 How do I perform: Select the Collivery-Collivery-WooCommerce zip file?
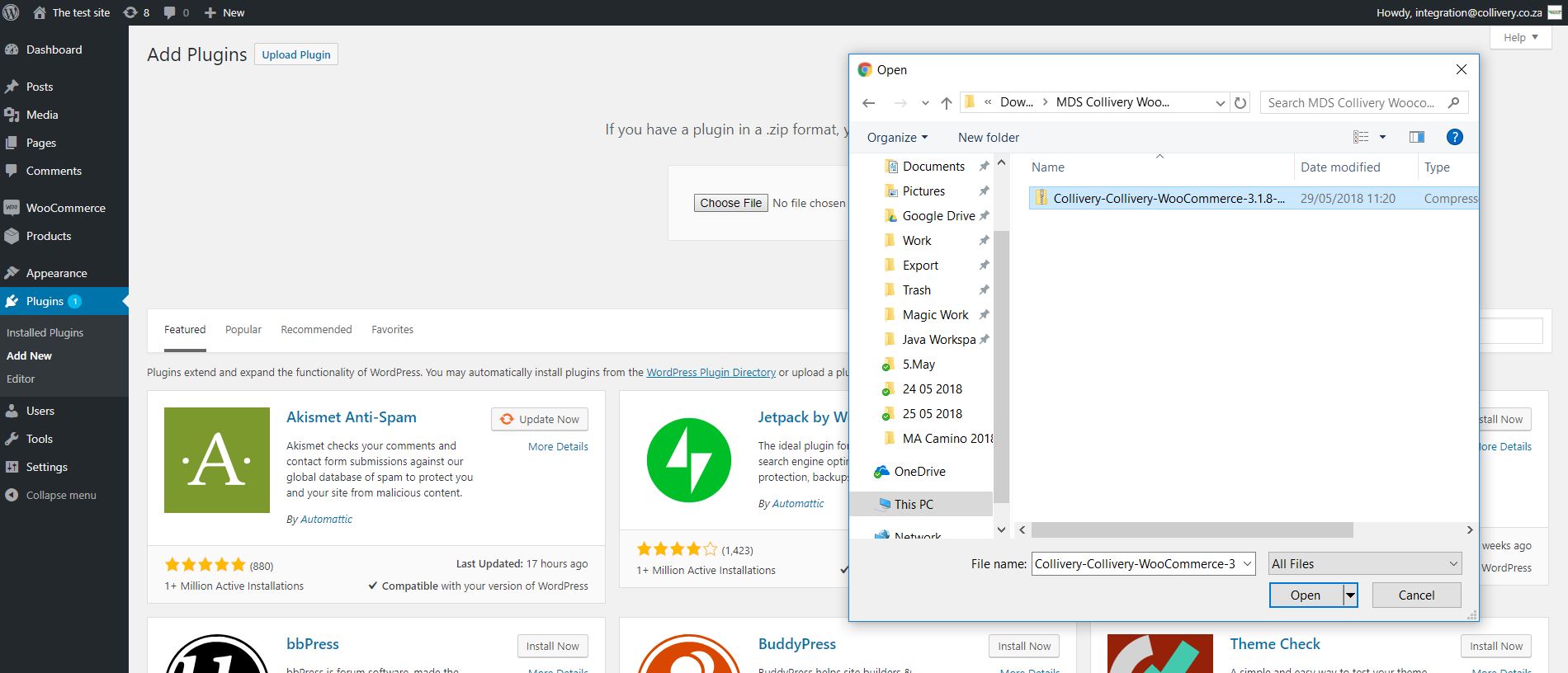pyautogui.click(x=1168, y=199)
